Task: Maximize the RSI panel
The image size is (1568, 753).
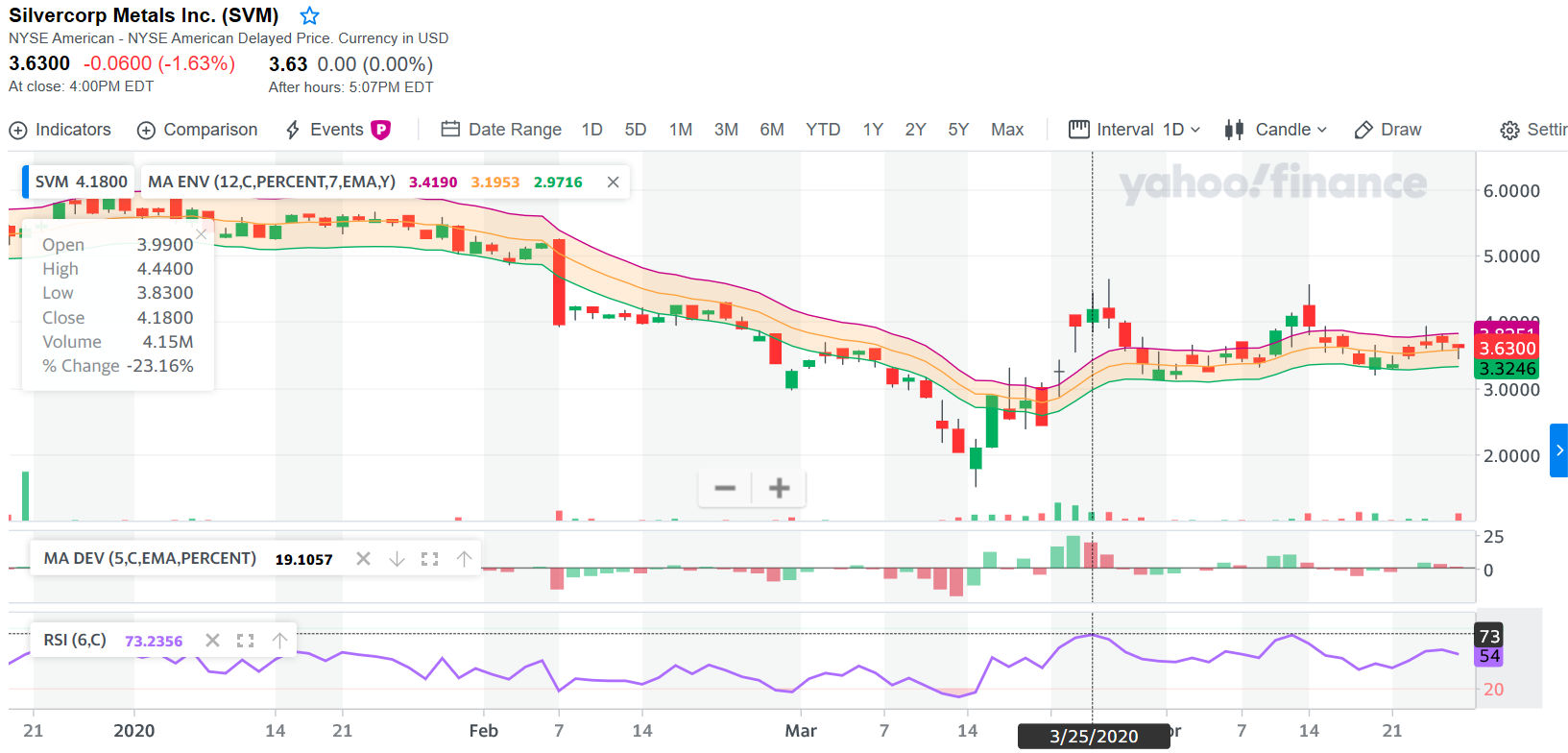Action: click(x=246, y=640)
